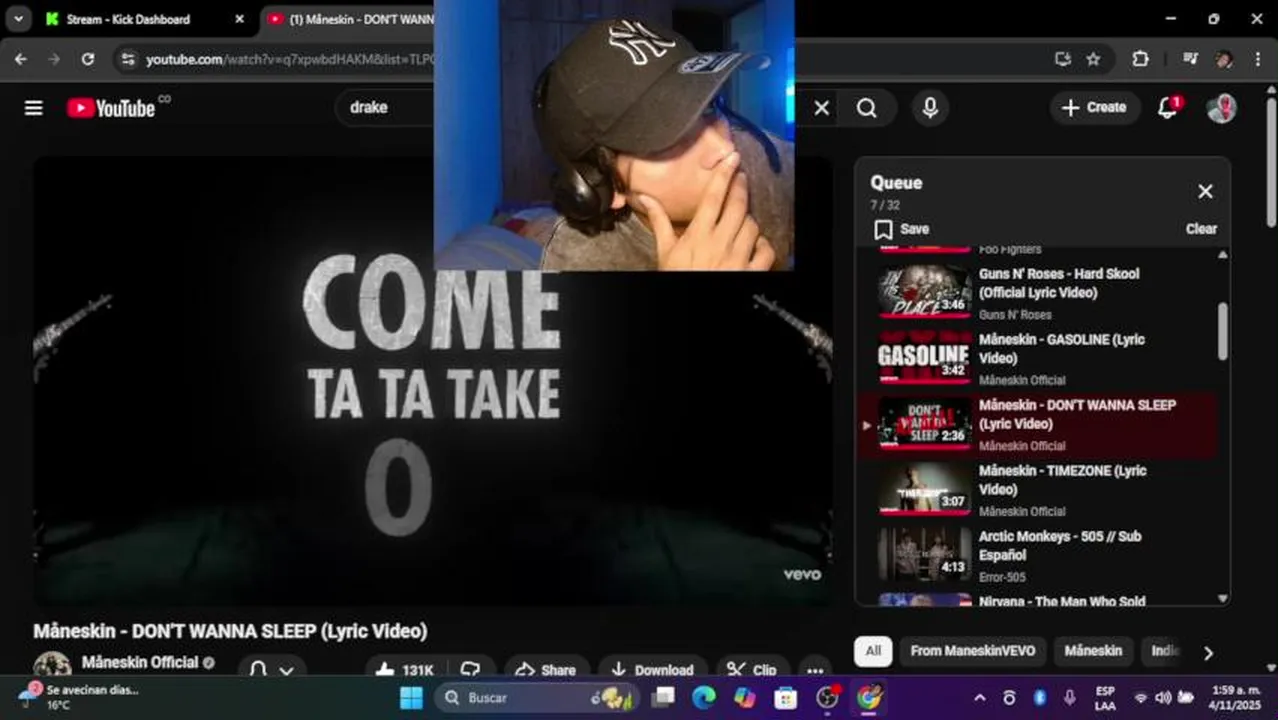This screenshot has width=1278, height=720.
Task: Save the queue to a playlist
Action: click(901, 229)
